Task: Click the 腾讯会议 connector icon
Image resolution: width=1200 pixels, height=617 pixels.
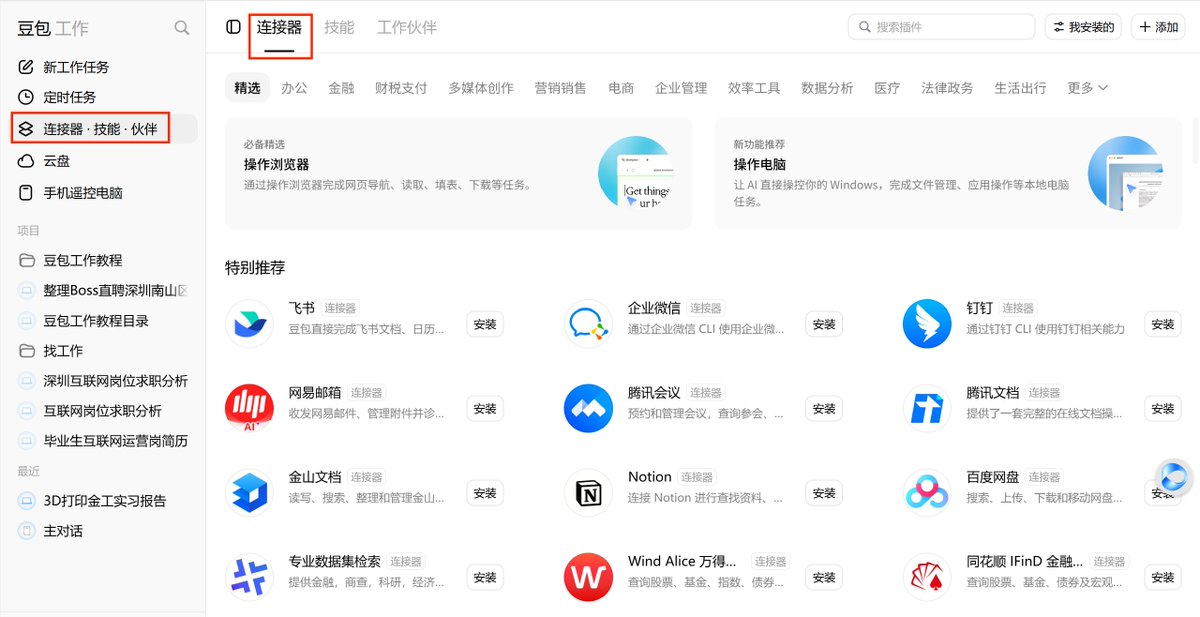Action: click(x=588, y=408)
